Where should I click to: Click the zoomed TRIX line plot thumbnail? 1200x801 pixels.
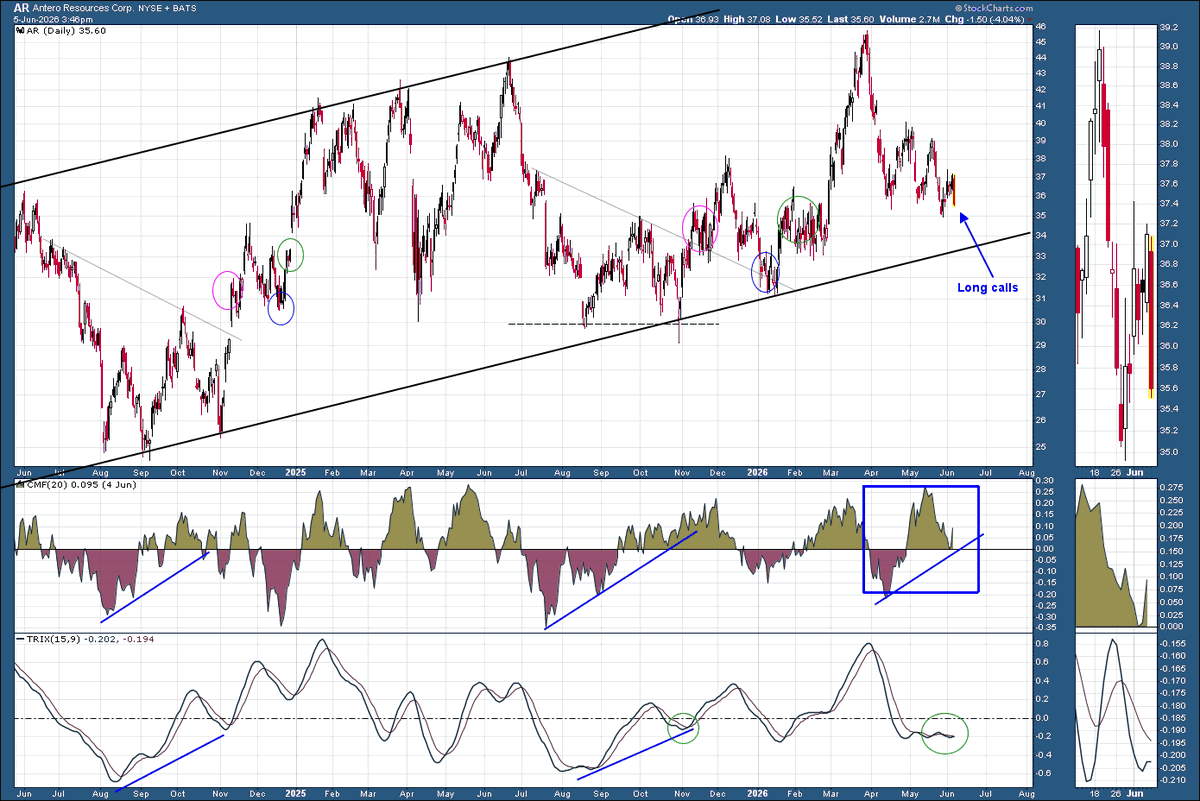click(x=1114, y=710)
